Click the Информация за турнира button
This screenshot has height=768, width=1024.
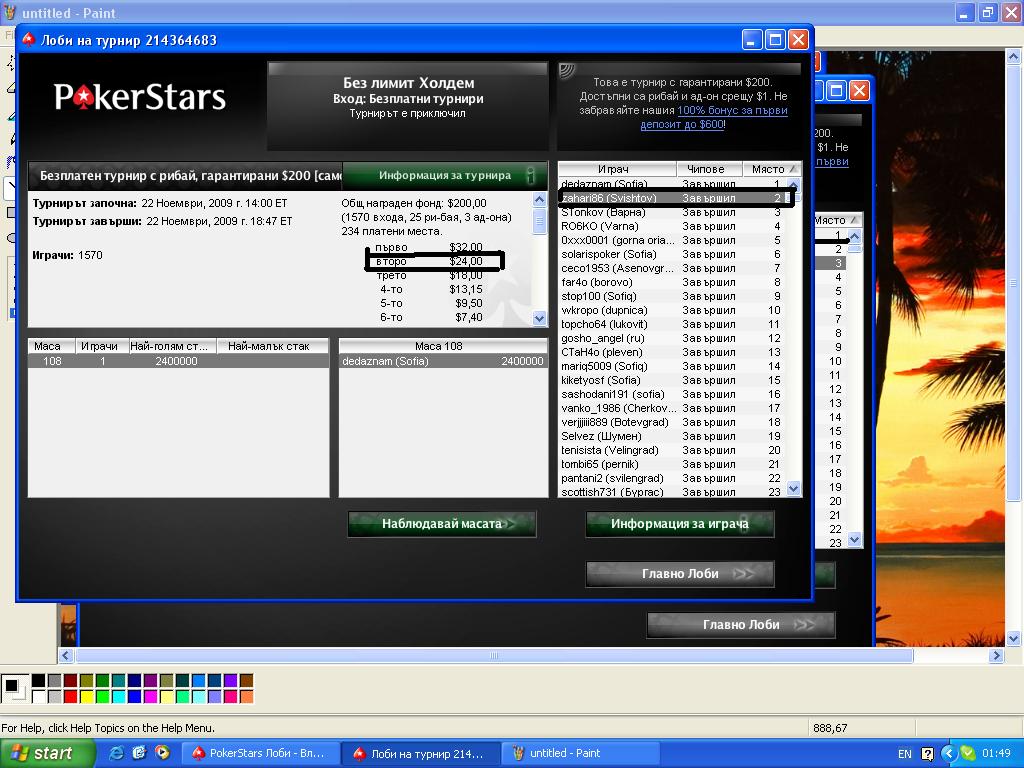(x=445, y=176)
